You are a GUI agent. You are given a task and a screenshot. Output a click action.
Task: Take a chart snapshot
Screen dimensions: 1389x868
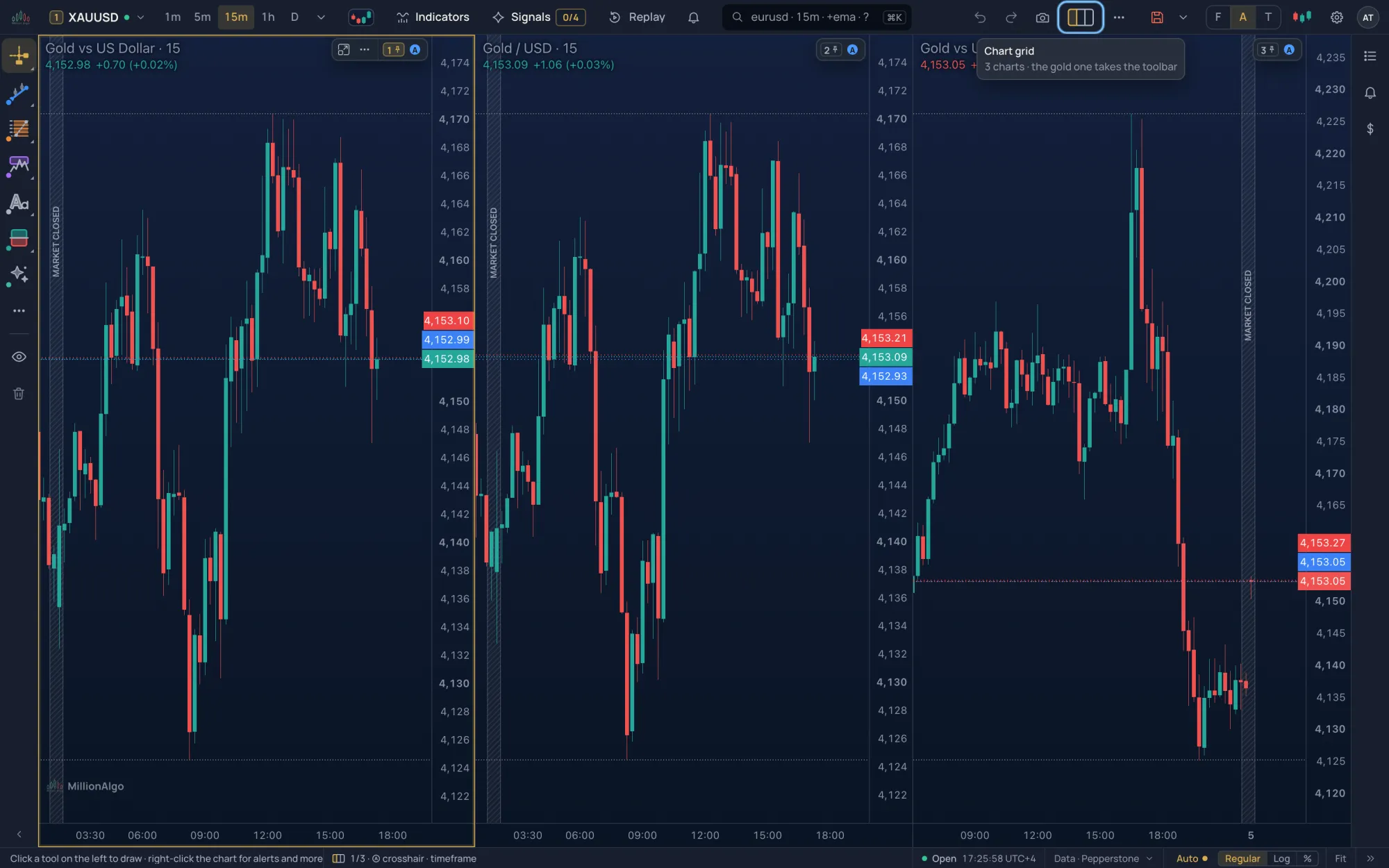pyautogui.click(x=1042, y=17)
